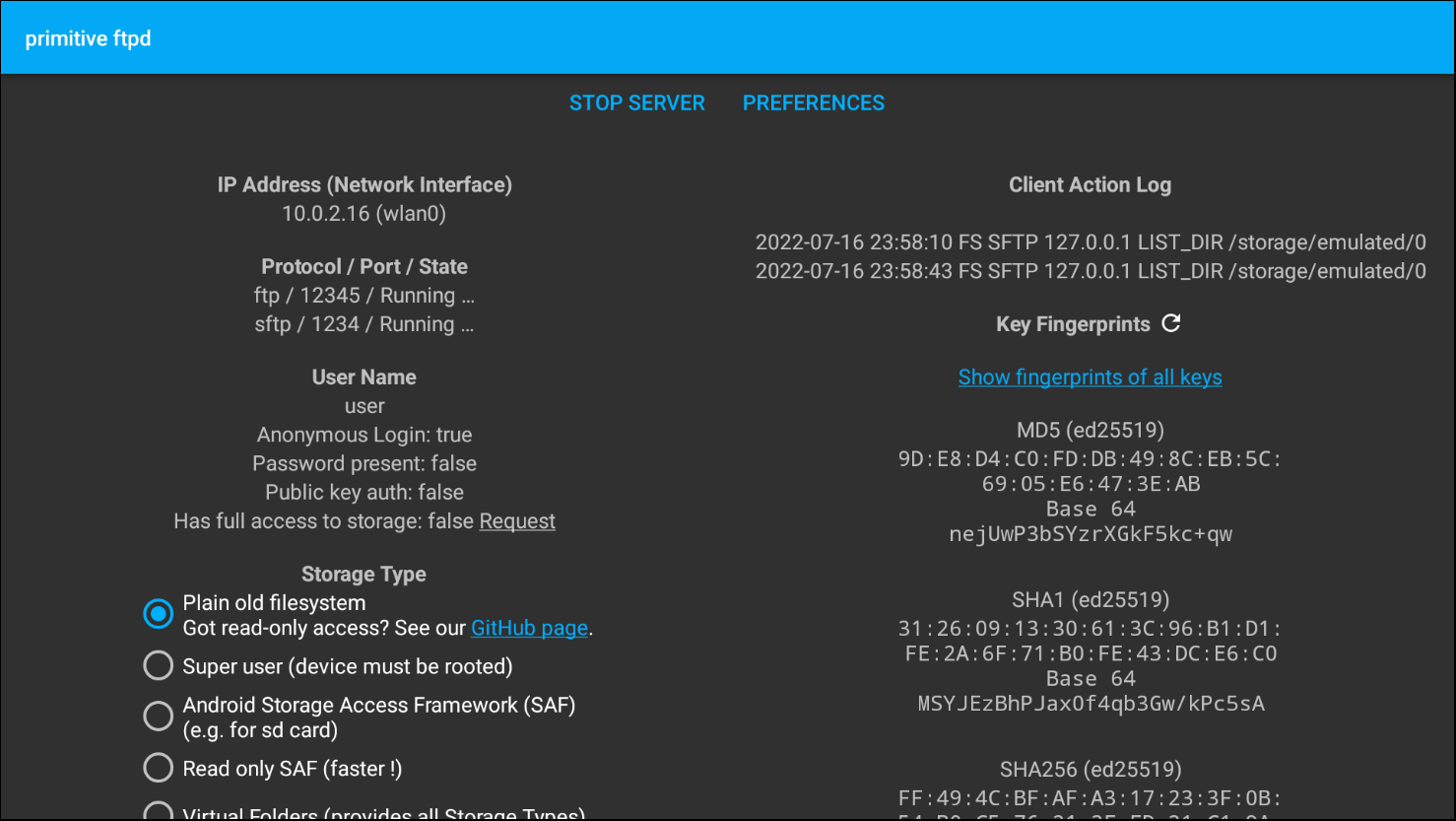Screen dimensions: 1456x821
Task: Open PREFERENCES from the top bar
Action: click(813, 103)
